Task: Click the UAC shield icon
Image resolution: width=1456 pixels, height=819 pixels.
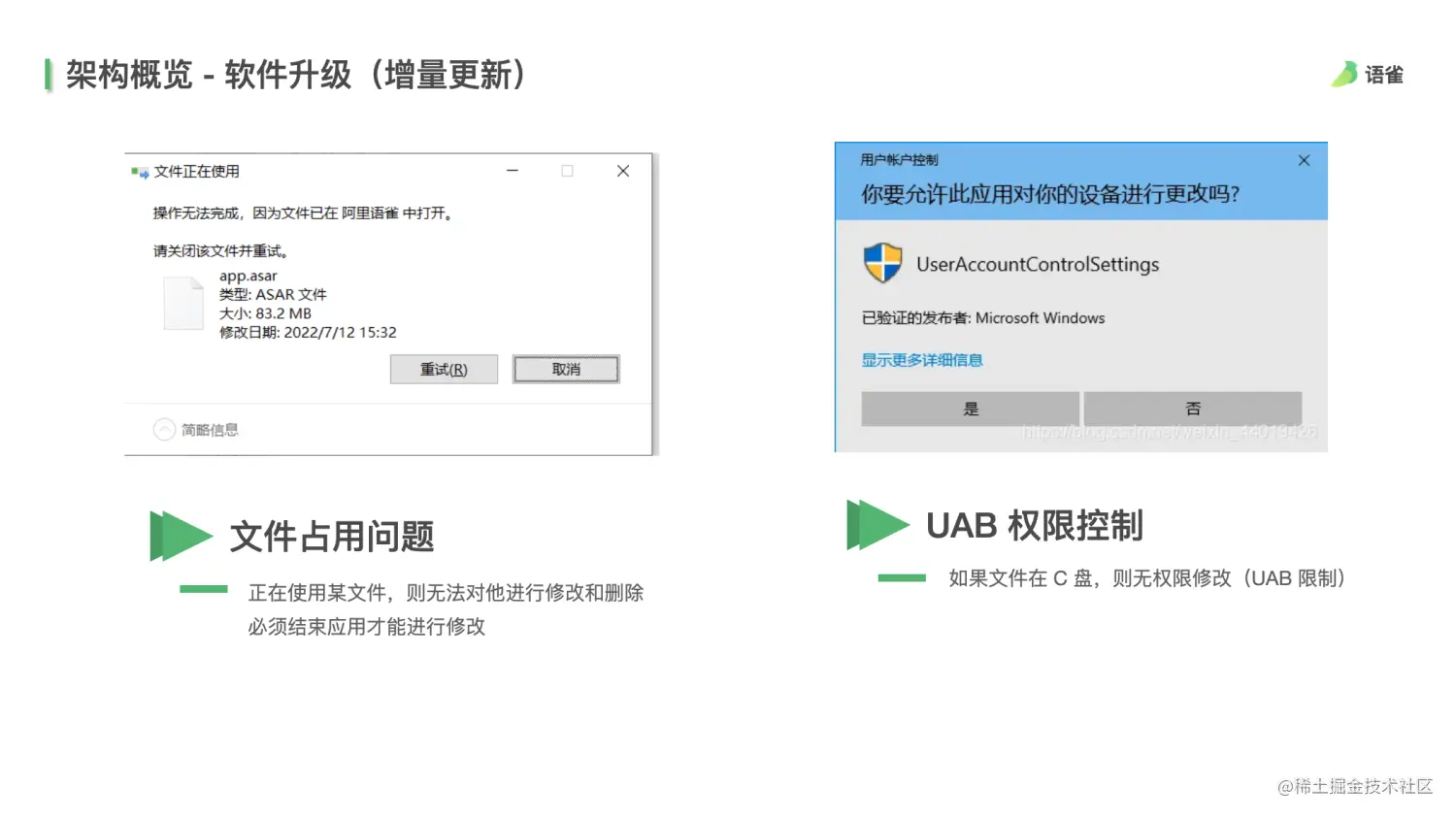Action: coord(882,263)
